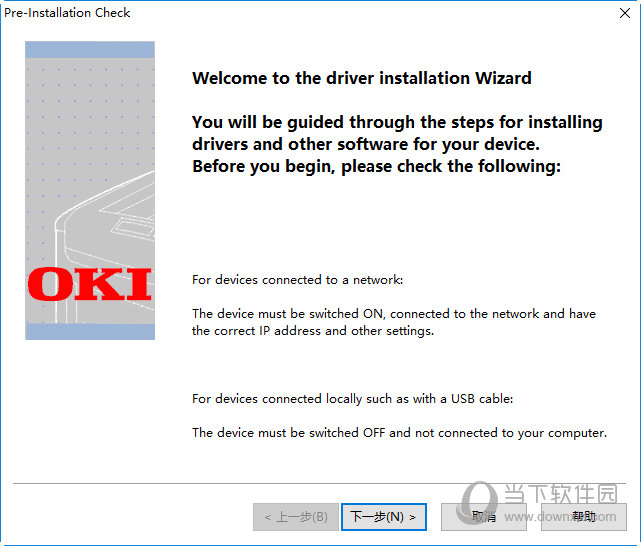The image size is (641, 546).
Task: Click the blue band atop the OKI banner
Action: [x=90, y=49]
